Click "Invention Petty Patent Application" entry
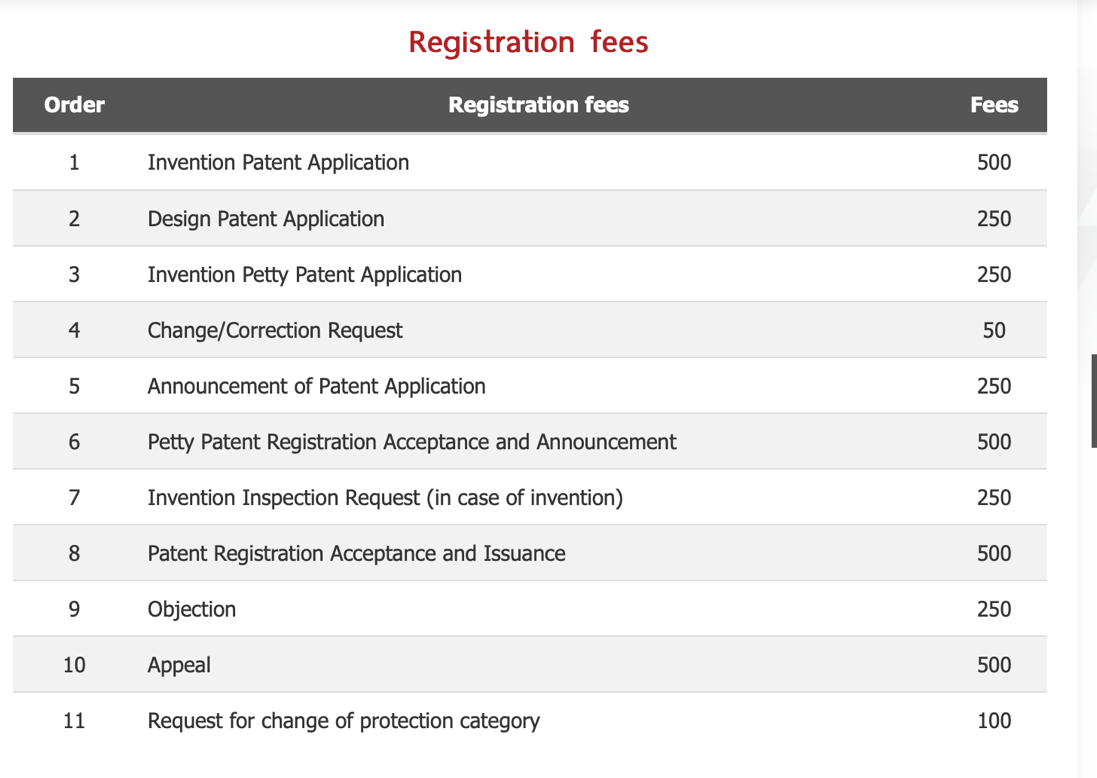This screenshot has height=778, width=1097. [304, 275]
